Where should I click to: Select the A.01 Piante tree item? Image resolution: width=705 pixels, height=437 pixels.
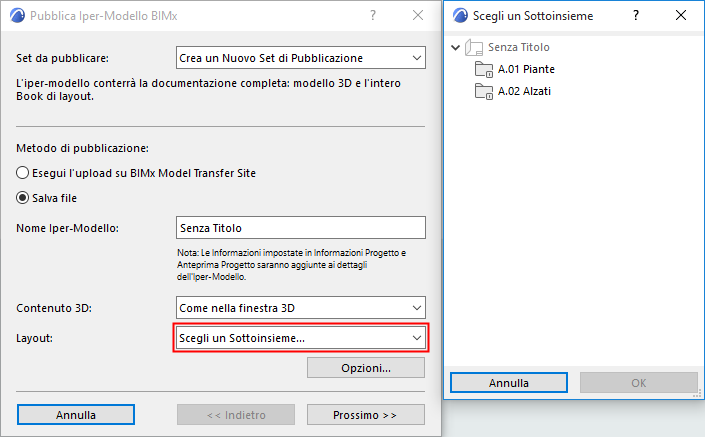coord(526,69)
